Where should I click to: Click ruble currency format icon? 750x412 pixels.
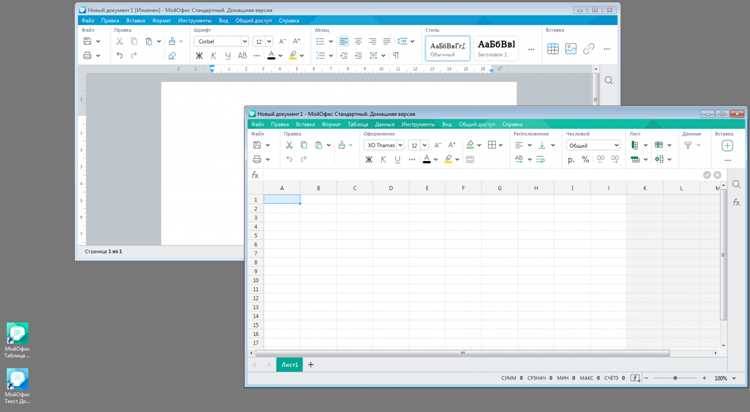[x=571, y=159]
